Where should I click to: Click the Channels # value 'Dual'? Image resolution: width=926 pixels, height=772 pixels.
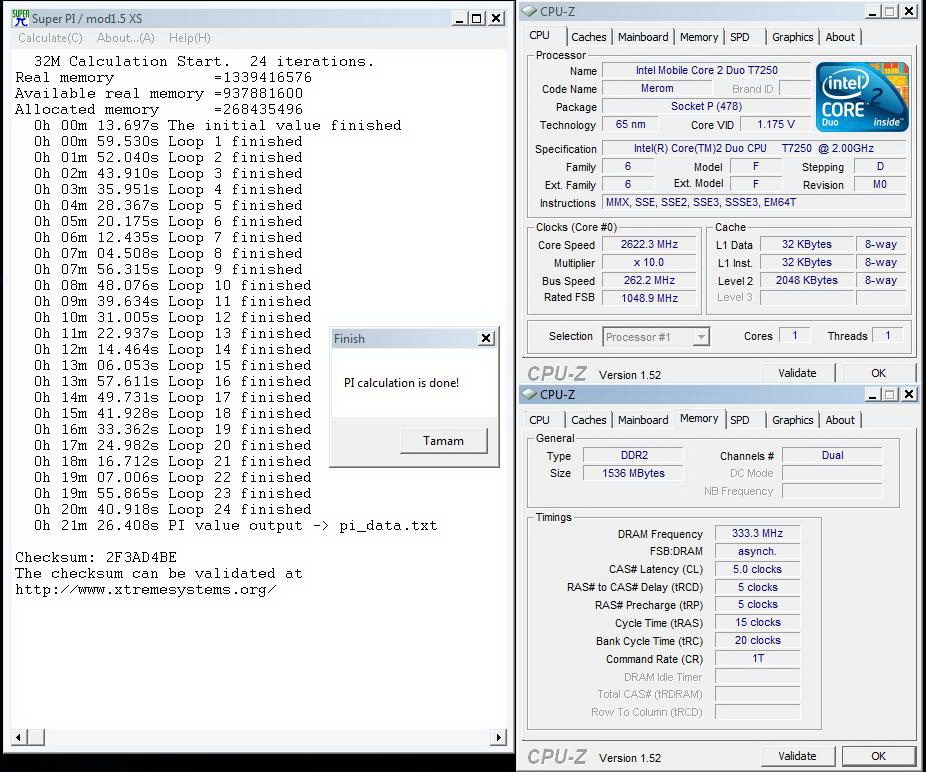832,455
